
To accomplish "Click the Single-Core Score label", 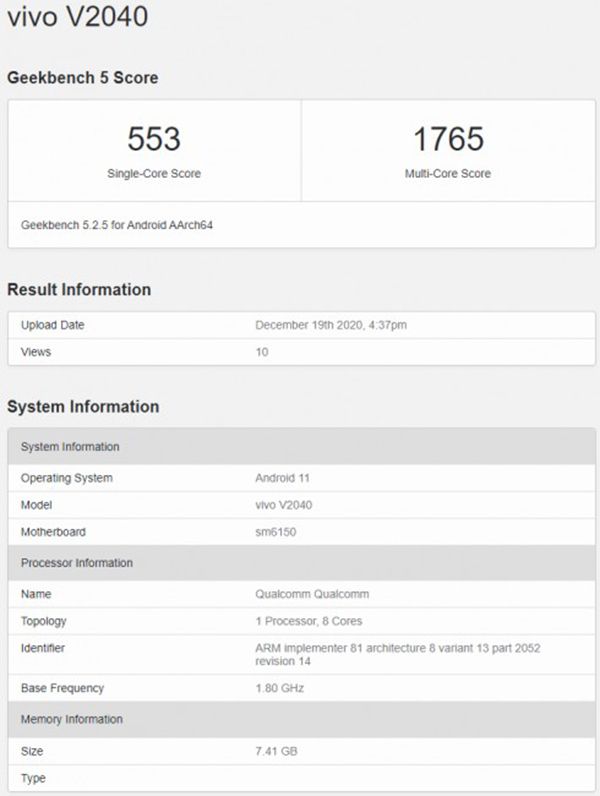I will coord(154,173).
